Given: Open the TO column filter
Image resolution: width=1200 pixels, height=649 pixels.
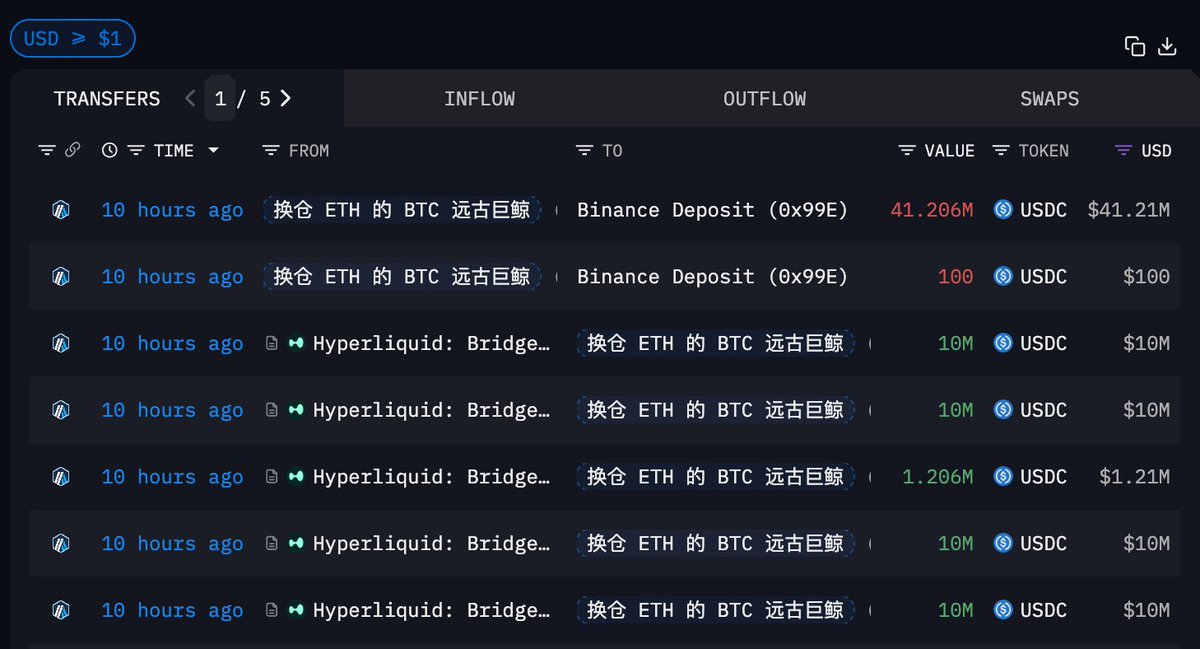Looking at the screenshot, I should (x=585, y=150).
